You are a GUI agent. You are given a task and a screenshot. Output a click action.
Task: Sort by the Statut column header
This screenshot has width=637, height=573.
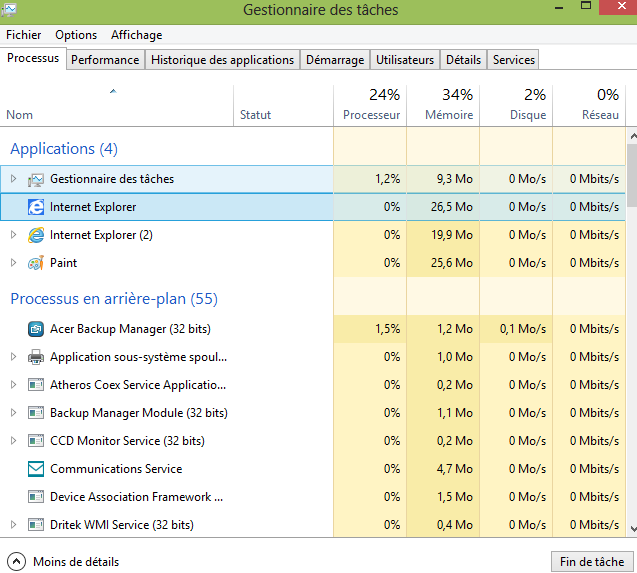pyautogui.click(x=284, y=106)
